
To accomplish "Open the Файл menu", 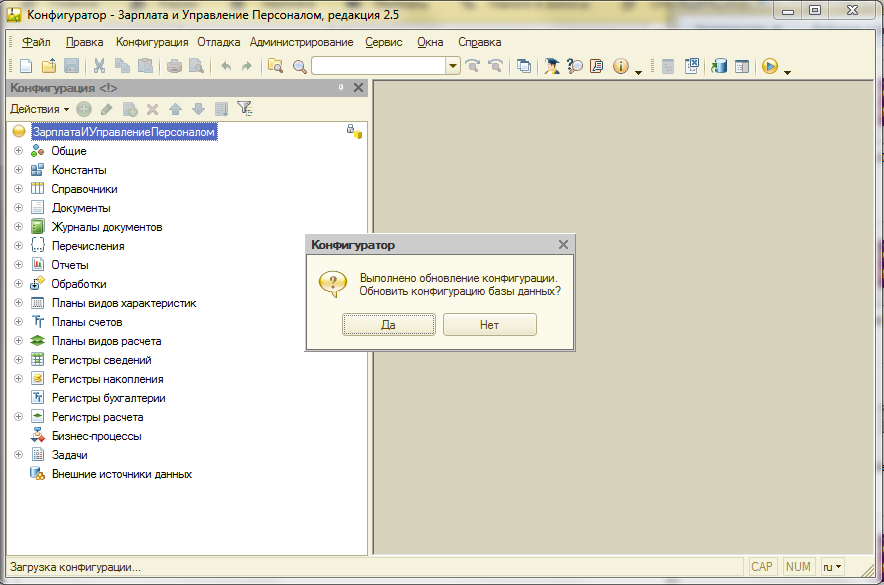I will point(36,42).
